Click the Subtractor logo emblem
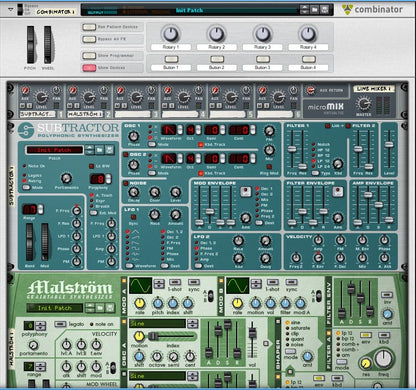Image resolution: width=416 pixels, height=390 pixels. [26, 130]
